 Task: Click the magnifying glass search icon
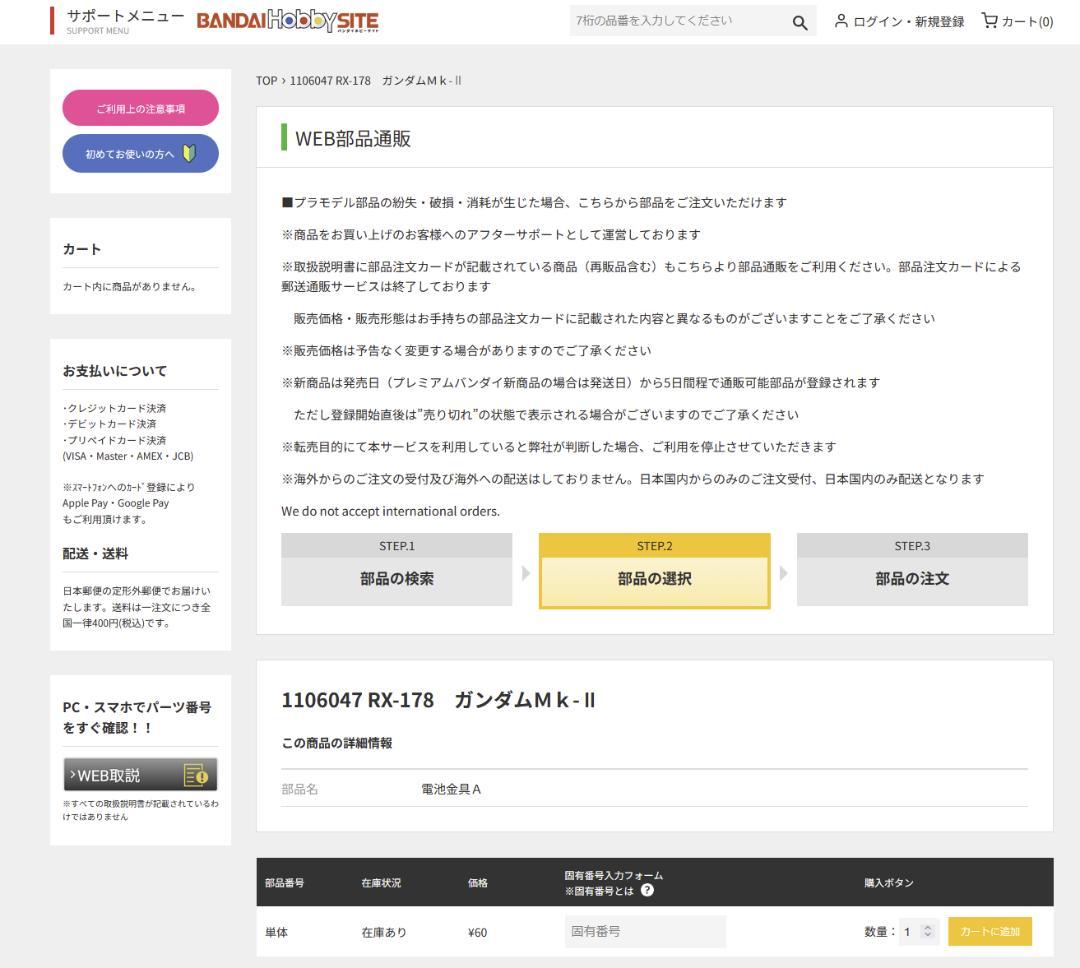799,21
